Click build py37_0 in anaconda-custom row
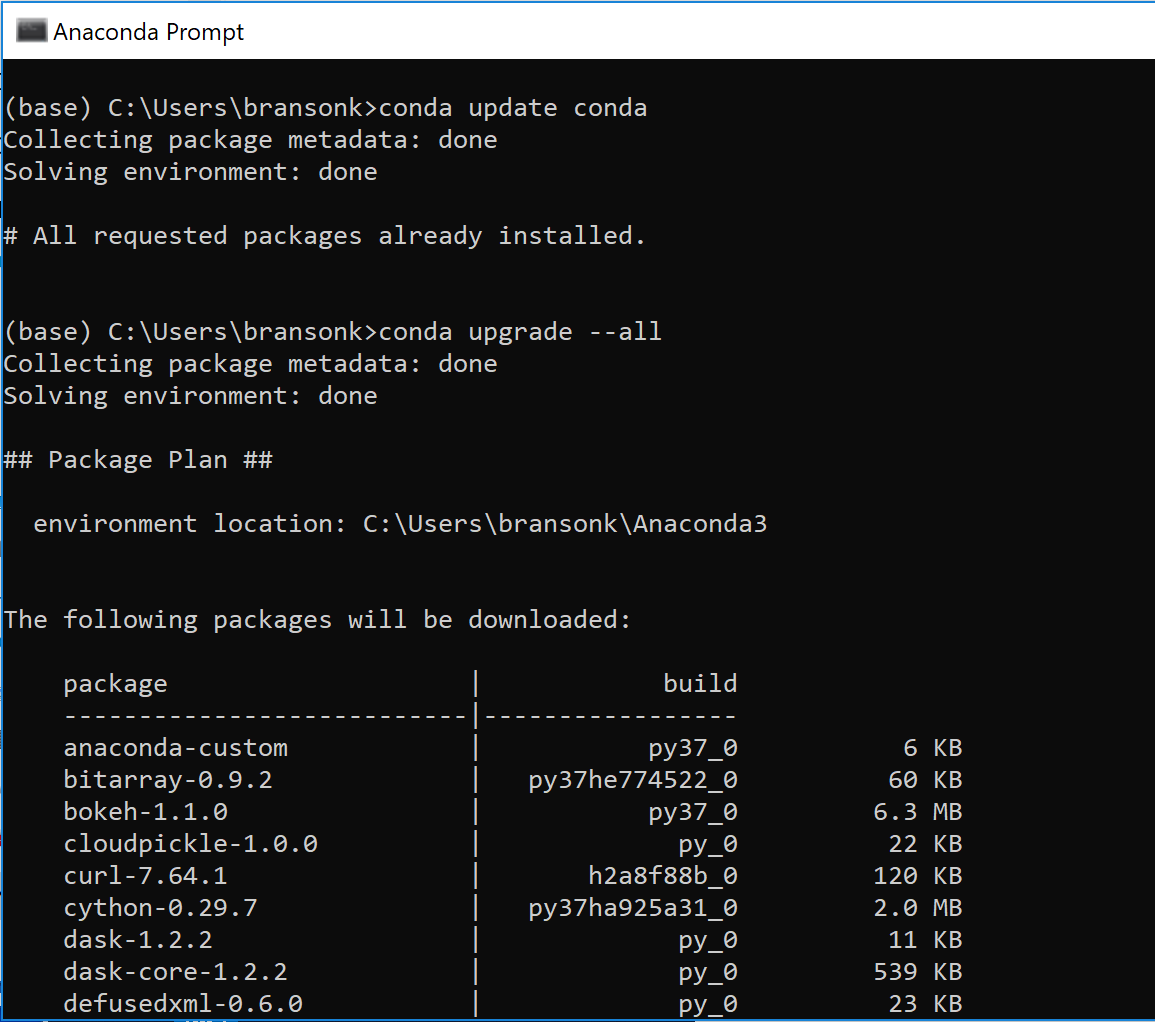Viewport: 1155px width, 1022px height. 693,749
